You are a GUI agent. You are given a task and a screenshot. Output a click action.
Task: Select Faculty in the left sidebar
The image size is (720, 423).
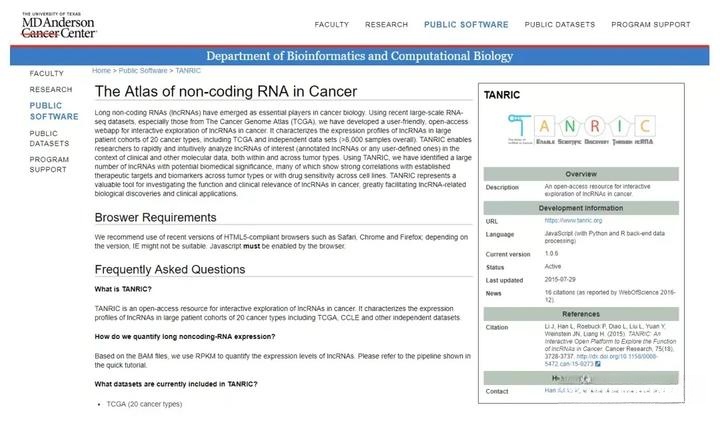pos(47,73)
